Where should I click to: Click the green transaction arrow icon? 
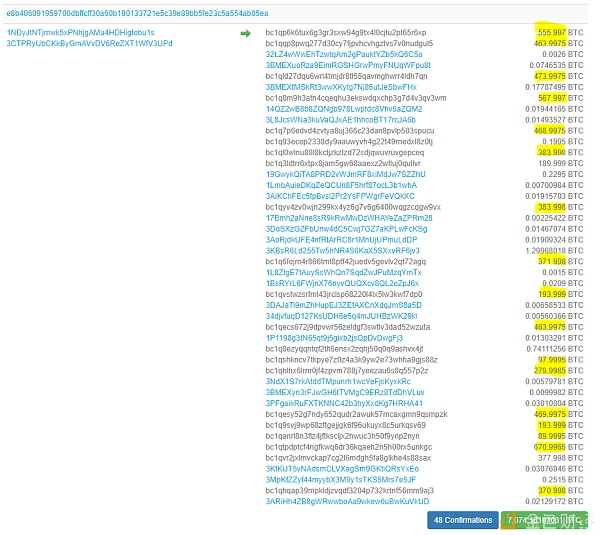coord(245,34)
